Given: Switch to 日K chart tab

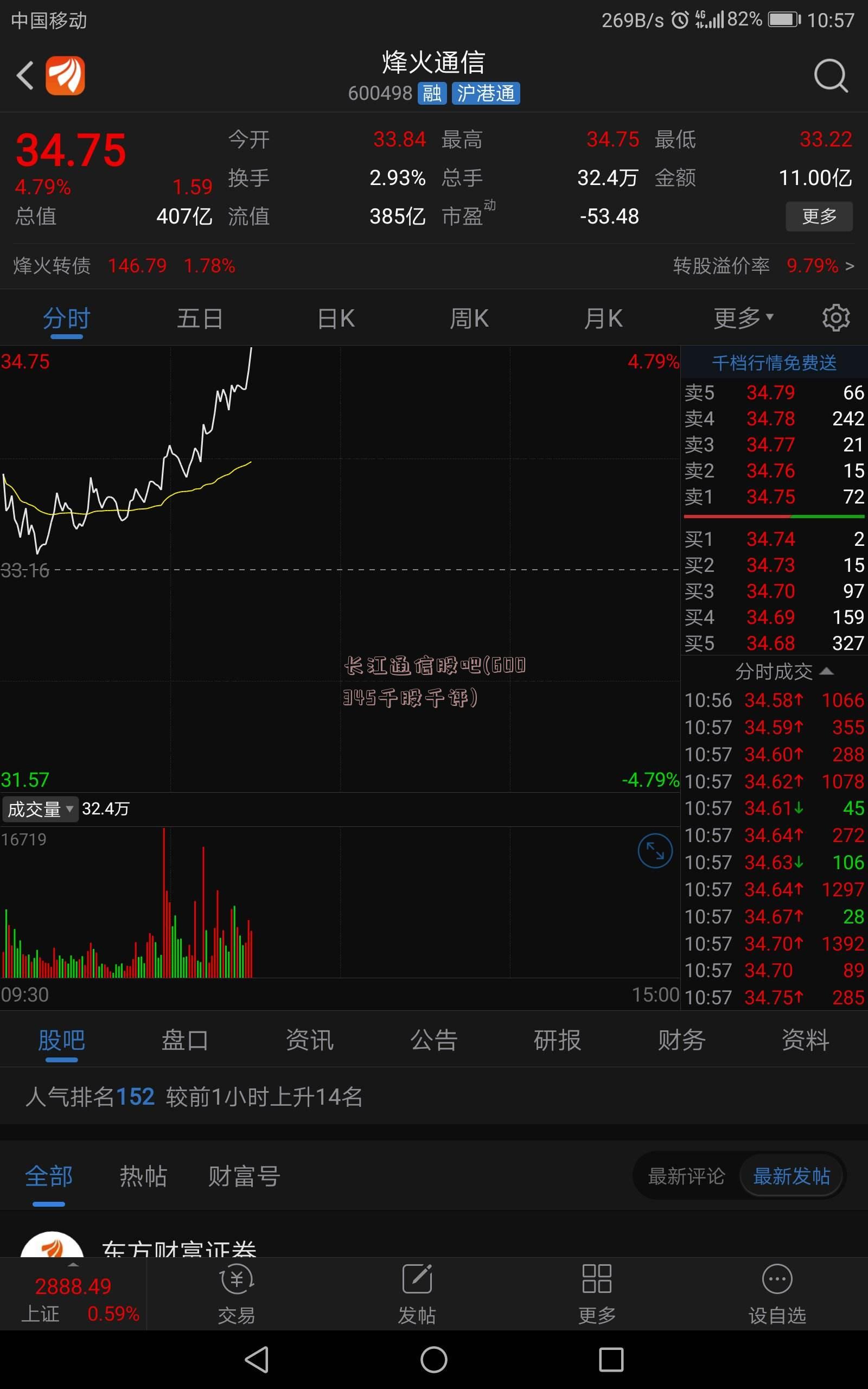Looking at the screenshot, I should (x=336, y=318).
